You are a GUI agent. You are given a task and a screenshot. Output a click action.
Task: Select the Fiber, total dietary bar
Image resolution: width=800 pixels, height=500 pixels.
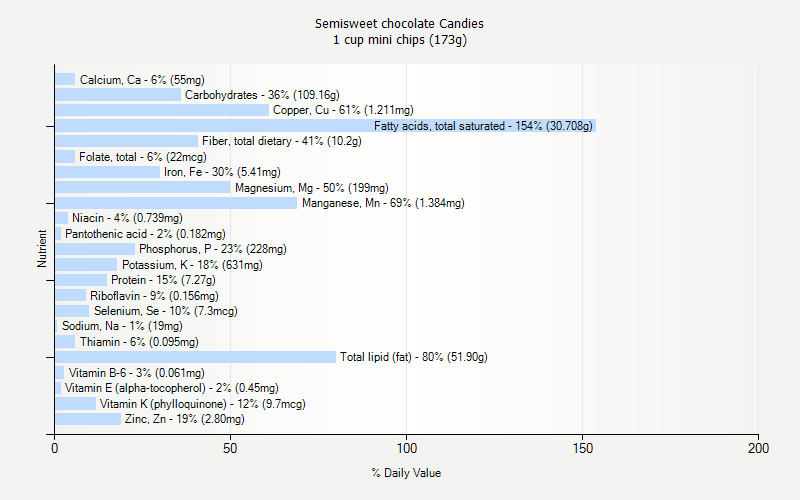pos(126,141)
